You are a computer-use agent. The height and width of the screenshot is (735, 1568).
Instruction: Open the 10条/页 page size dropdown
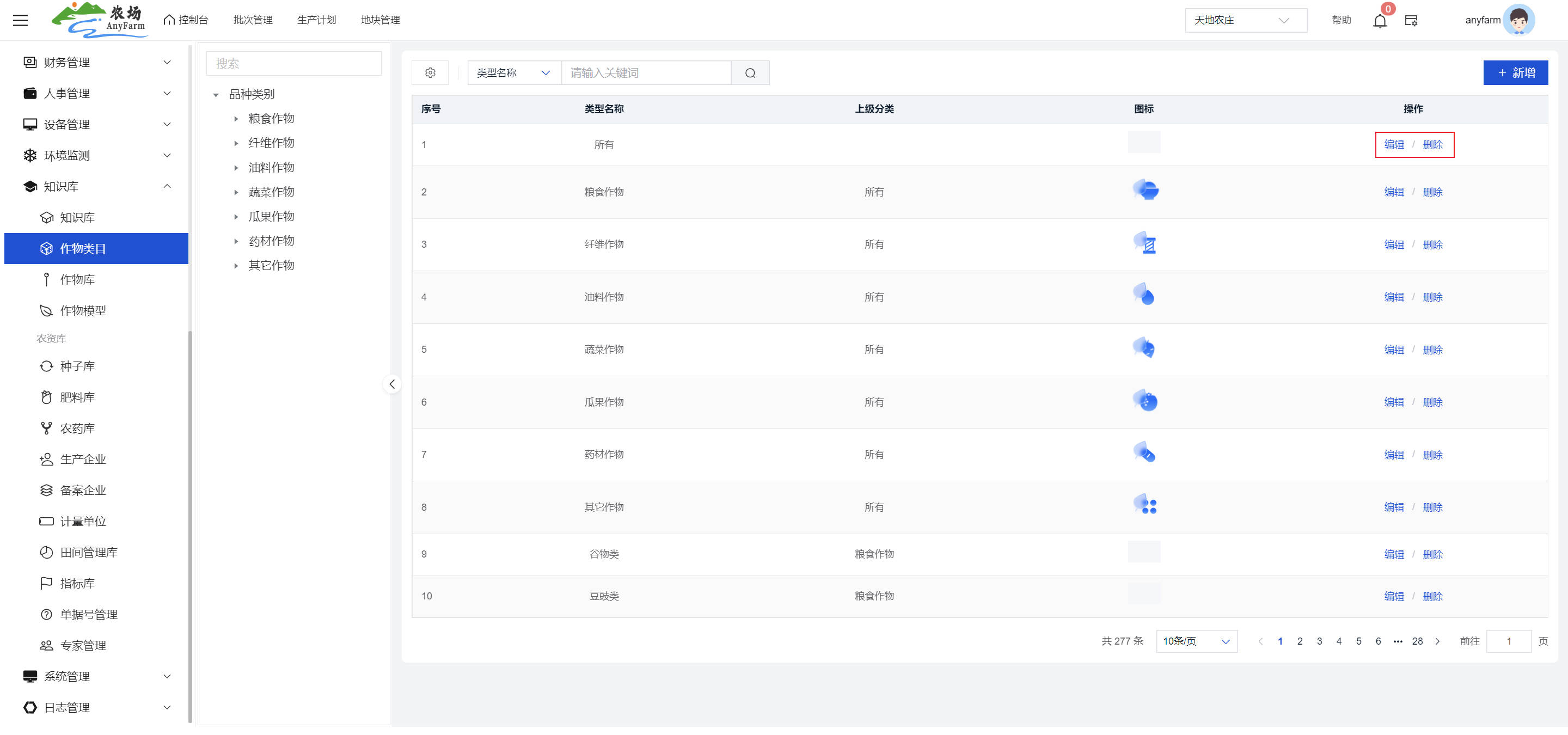click(x=1196, y=641)
